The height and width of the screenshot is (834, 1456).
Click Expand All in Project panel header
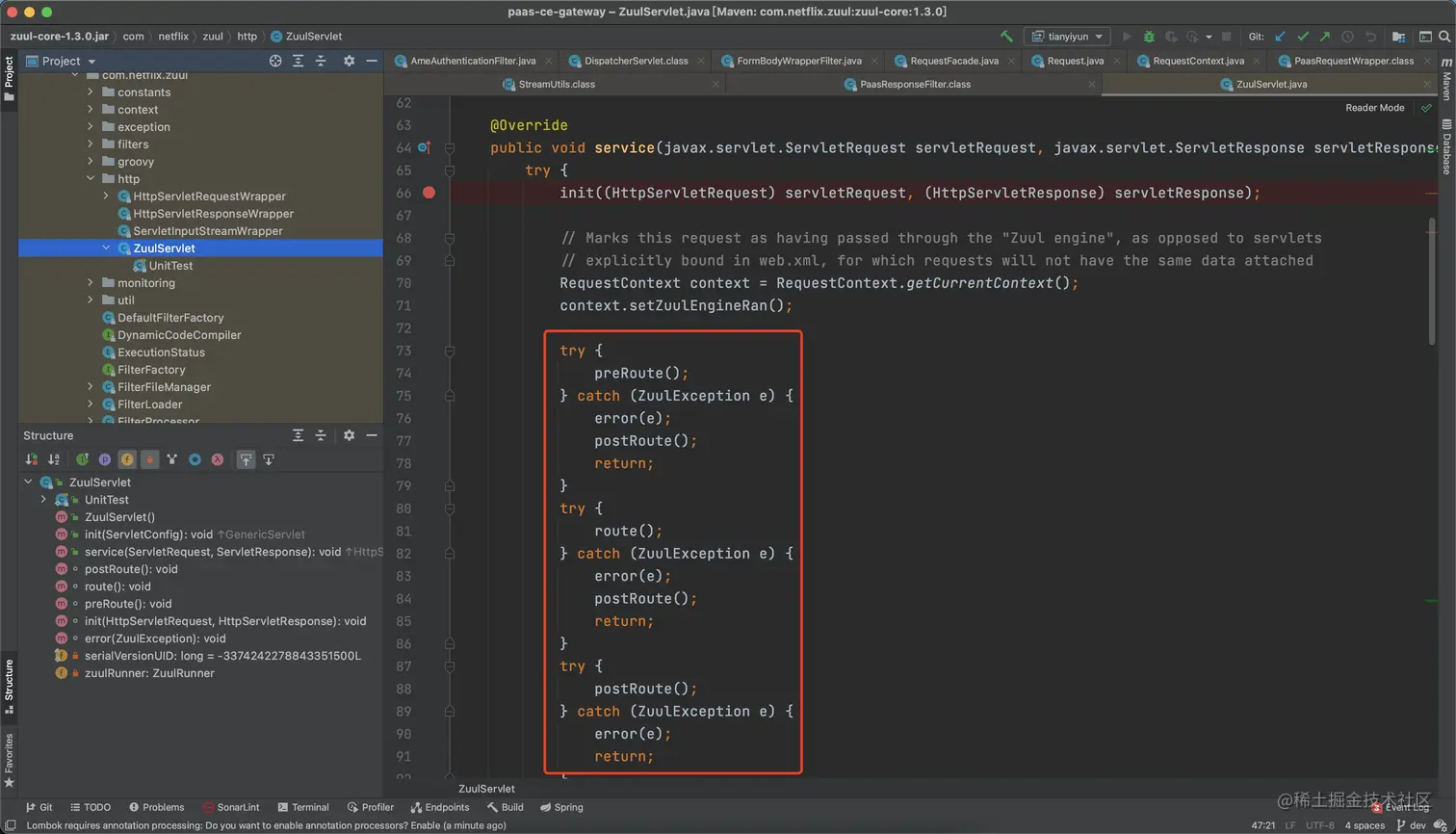(298, 61)
